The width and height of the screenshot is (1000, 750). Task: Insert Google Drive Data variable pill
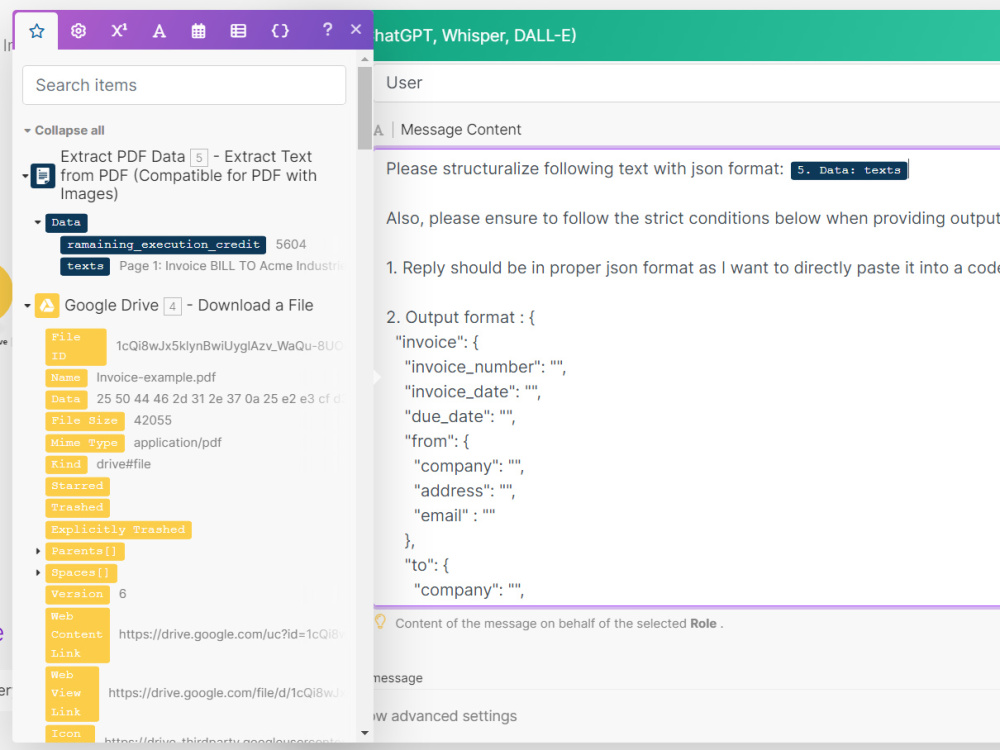click(x=66, y=399)
